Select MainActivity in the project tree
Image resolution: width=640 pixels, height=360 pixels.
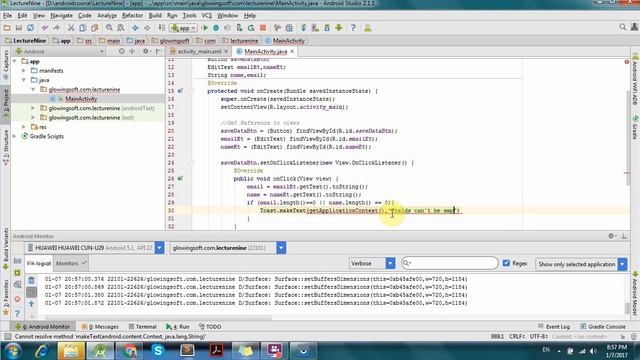click(x=81, y=99)
